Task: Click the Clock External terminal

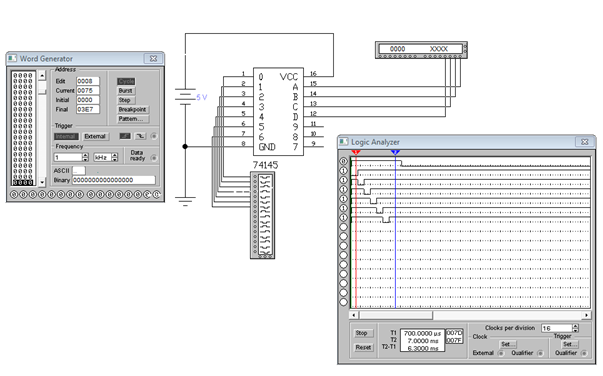Action: point(501,353)
